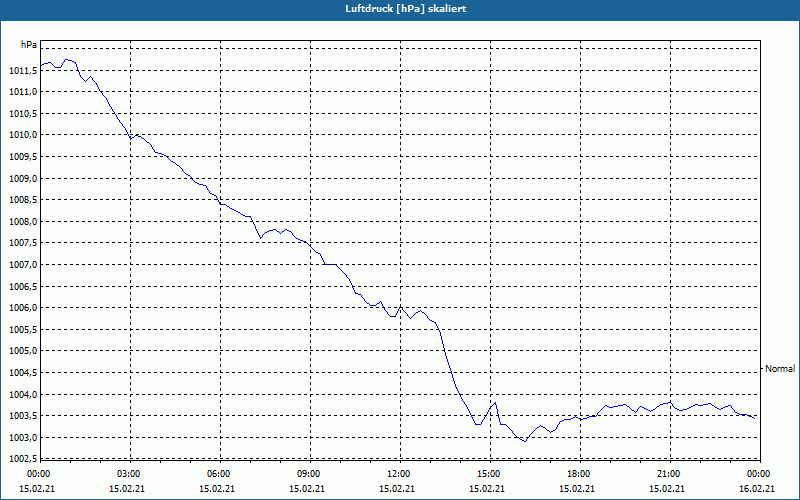Select the 18:00 x-axis label
The width and height of the screenshot is (800, 500).
[x=579, y=474]
